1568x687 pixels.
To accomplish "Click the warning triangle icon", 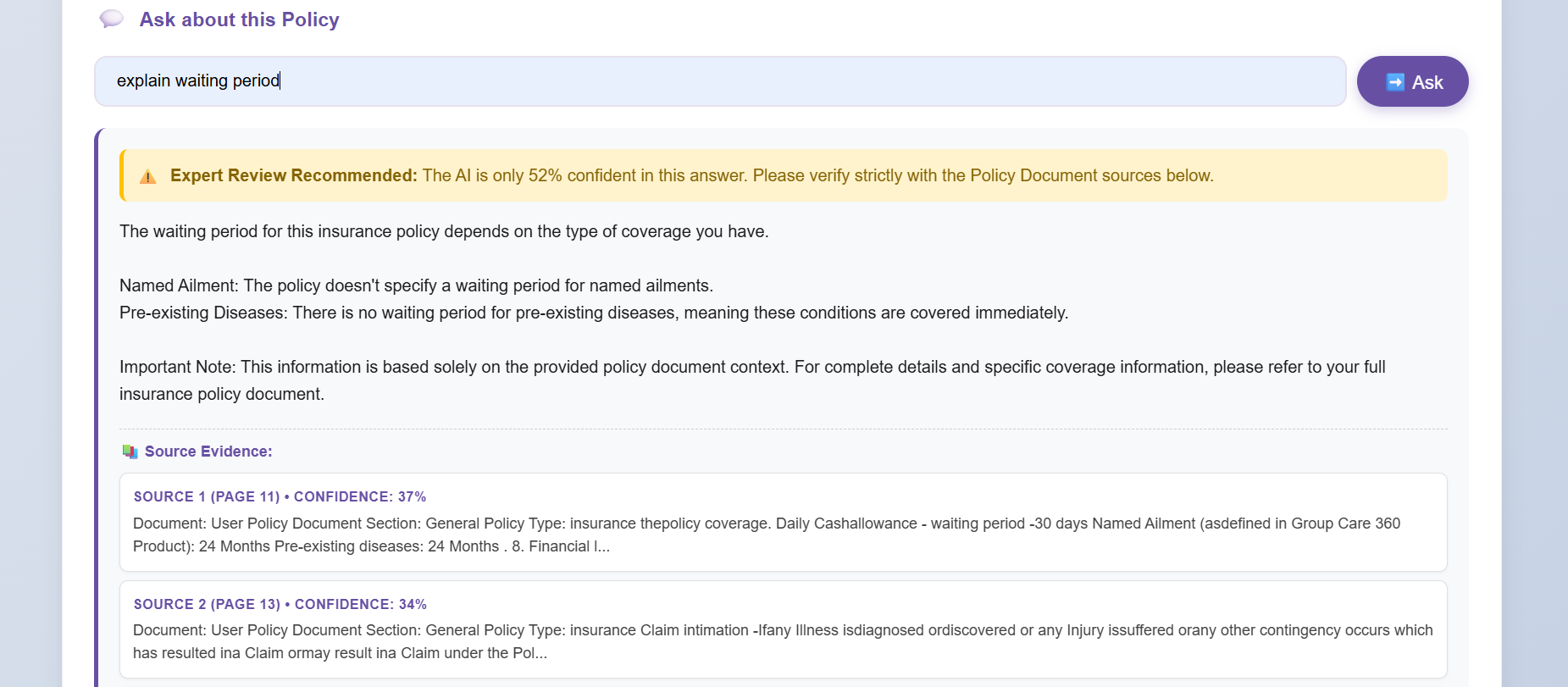I will click(x=148, y=176).
